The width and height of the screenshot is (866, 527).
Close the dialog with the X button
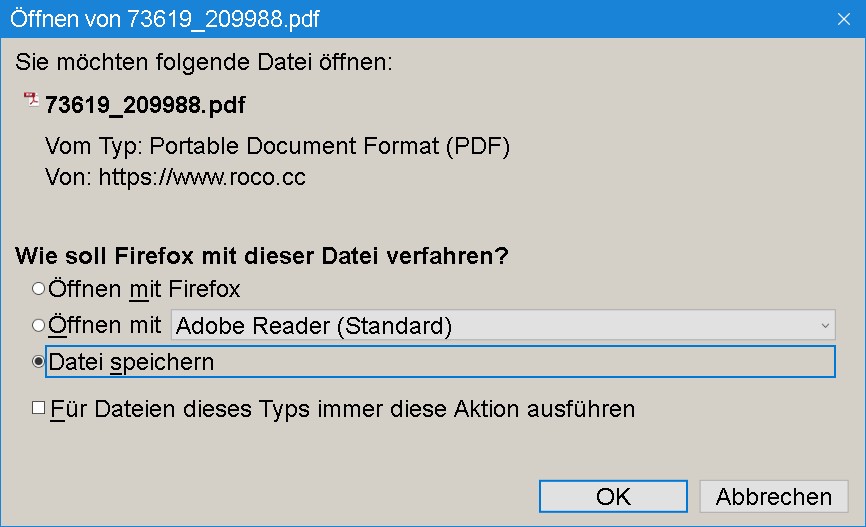coord(842,20)
